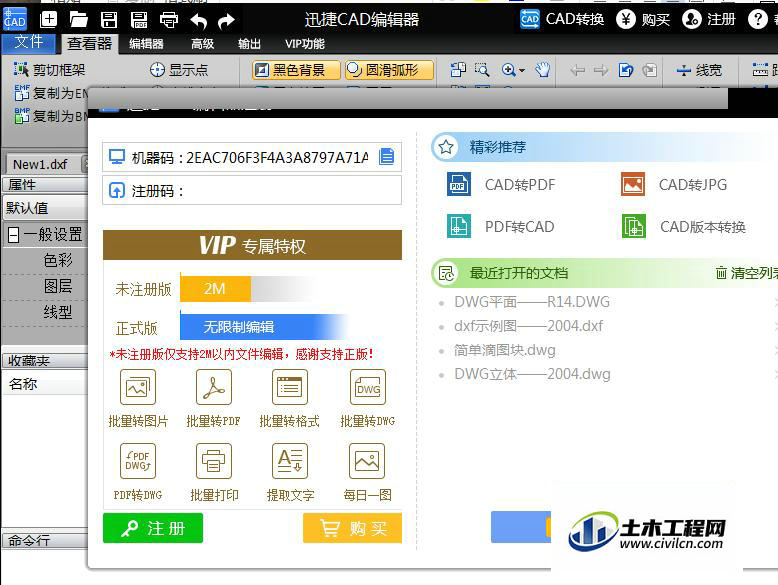Redo with the right arrow icon
The image size is (778, 585).
(226, 20)
